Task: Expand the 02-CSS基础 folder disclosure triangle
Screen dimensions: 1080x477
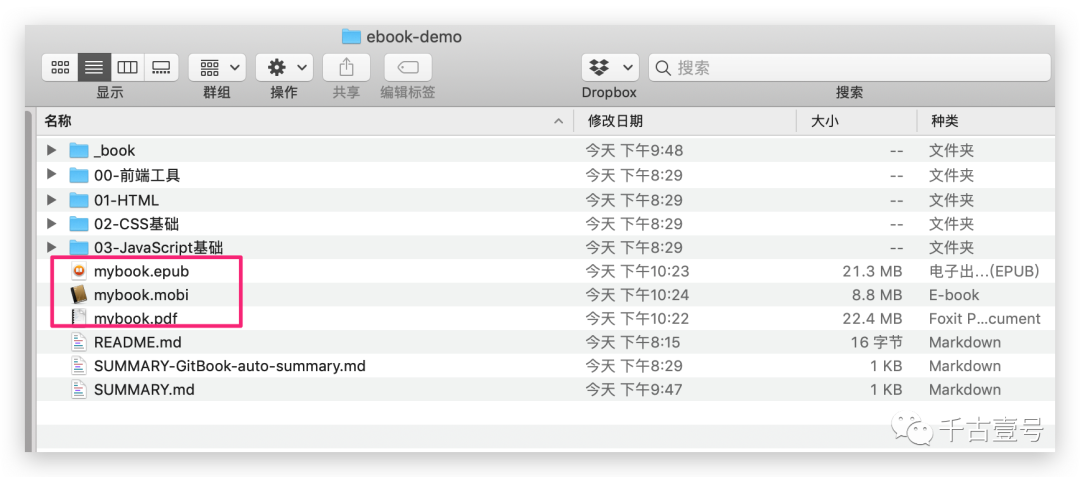Action: point(51,224)
